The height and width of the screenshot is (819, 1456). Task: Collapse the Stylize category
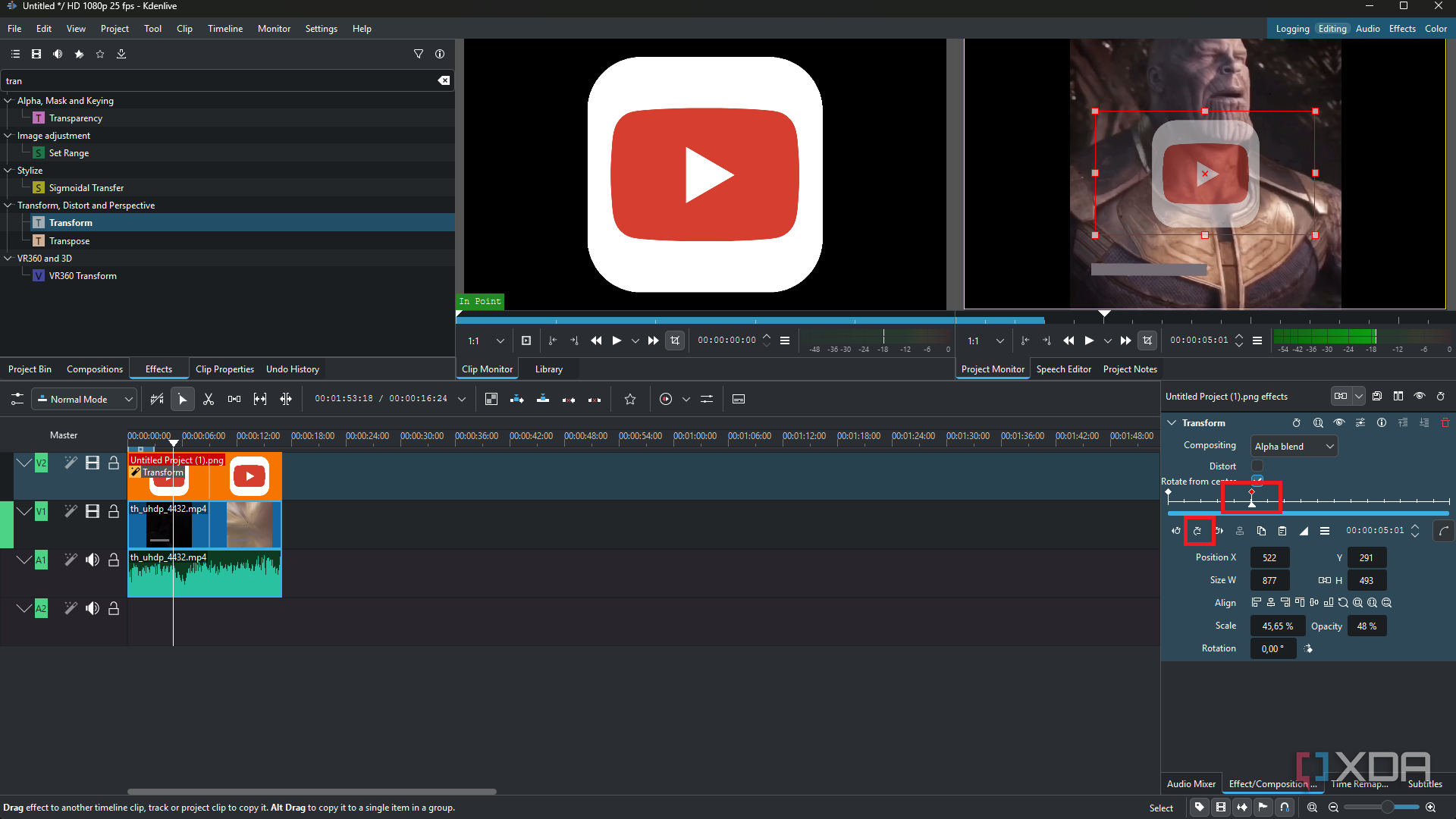(8, 170)
